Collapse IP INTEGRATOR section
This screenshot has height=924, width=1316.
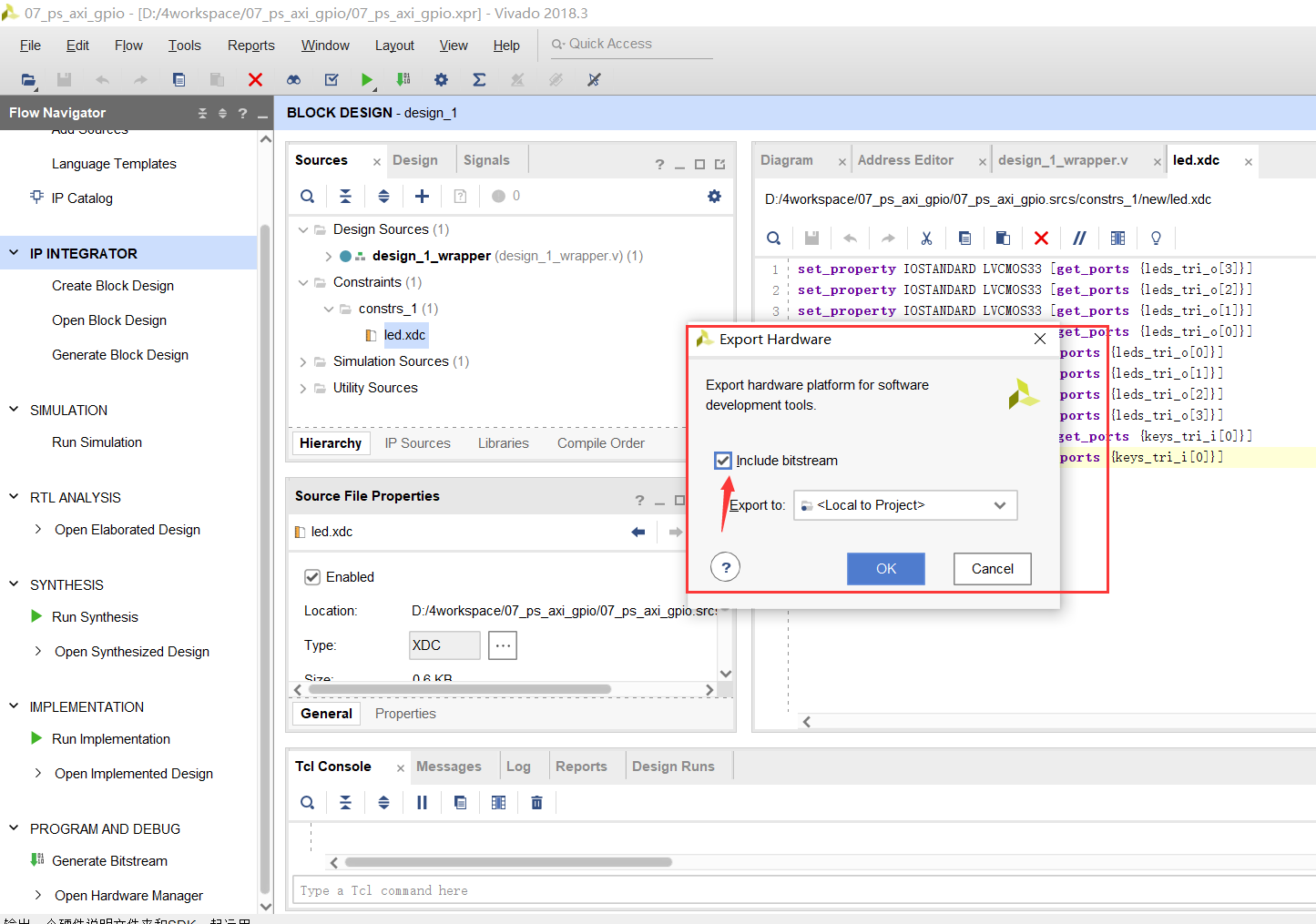click(14, 253)
